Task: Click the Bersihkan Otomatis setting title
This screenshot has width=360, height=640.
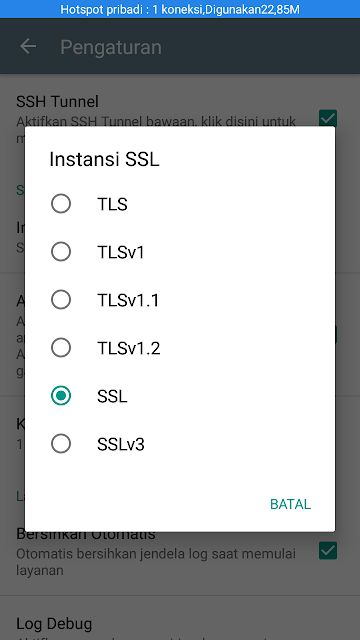Action: [86, 533]
